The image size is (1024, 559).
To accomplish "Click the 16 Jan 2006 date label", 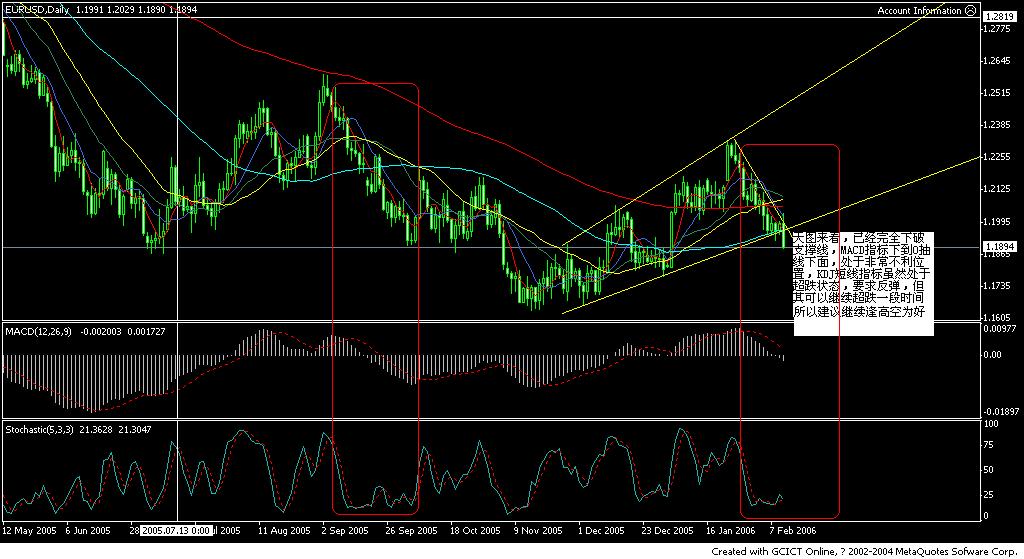I will coord(731,530).
